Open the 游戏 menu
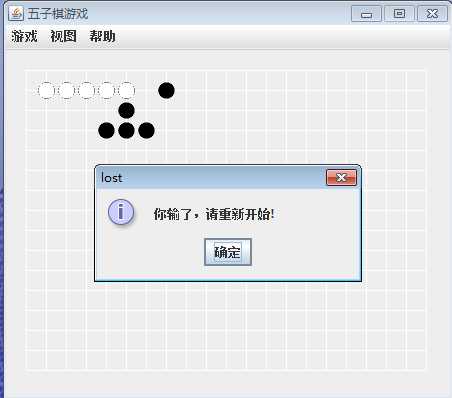 coord(24,36)
